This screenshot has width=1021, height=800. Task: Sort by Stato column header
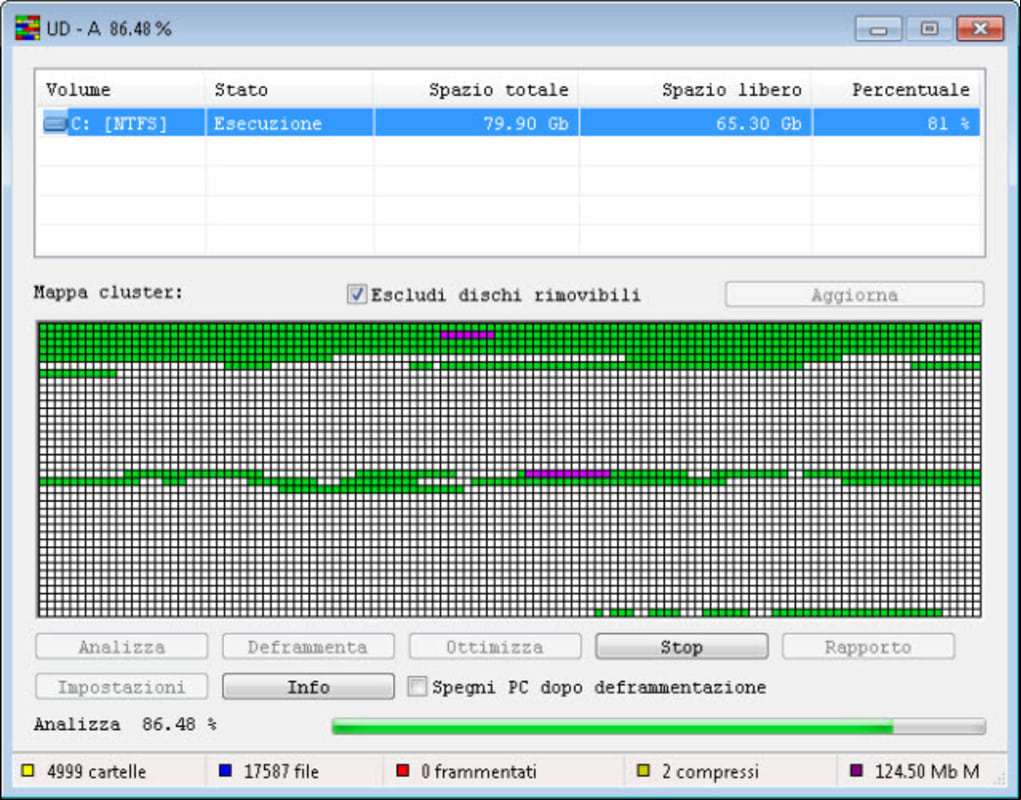289,89
